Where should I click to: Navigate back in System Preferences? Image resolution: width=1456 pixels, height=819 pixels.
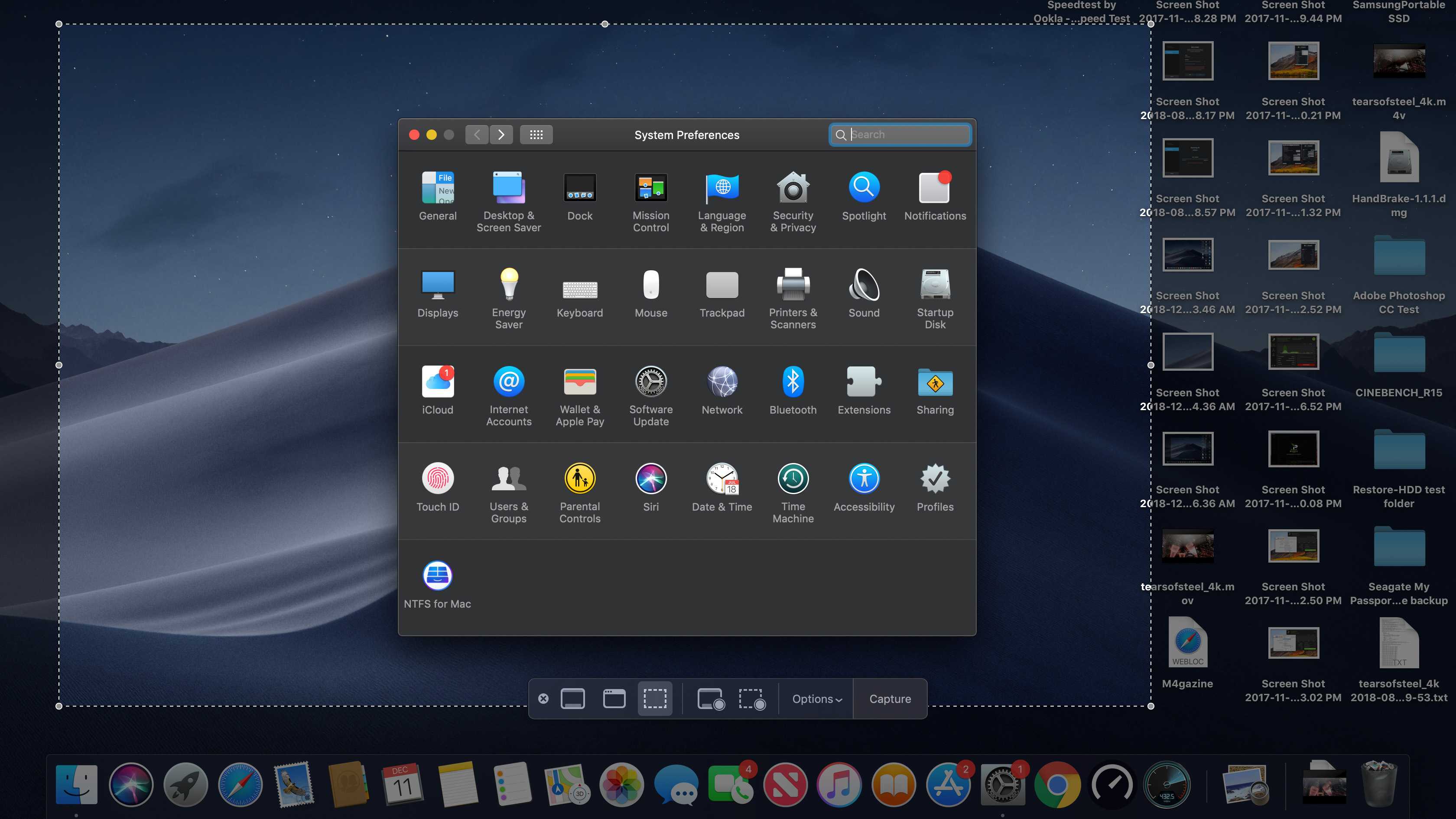476,134
